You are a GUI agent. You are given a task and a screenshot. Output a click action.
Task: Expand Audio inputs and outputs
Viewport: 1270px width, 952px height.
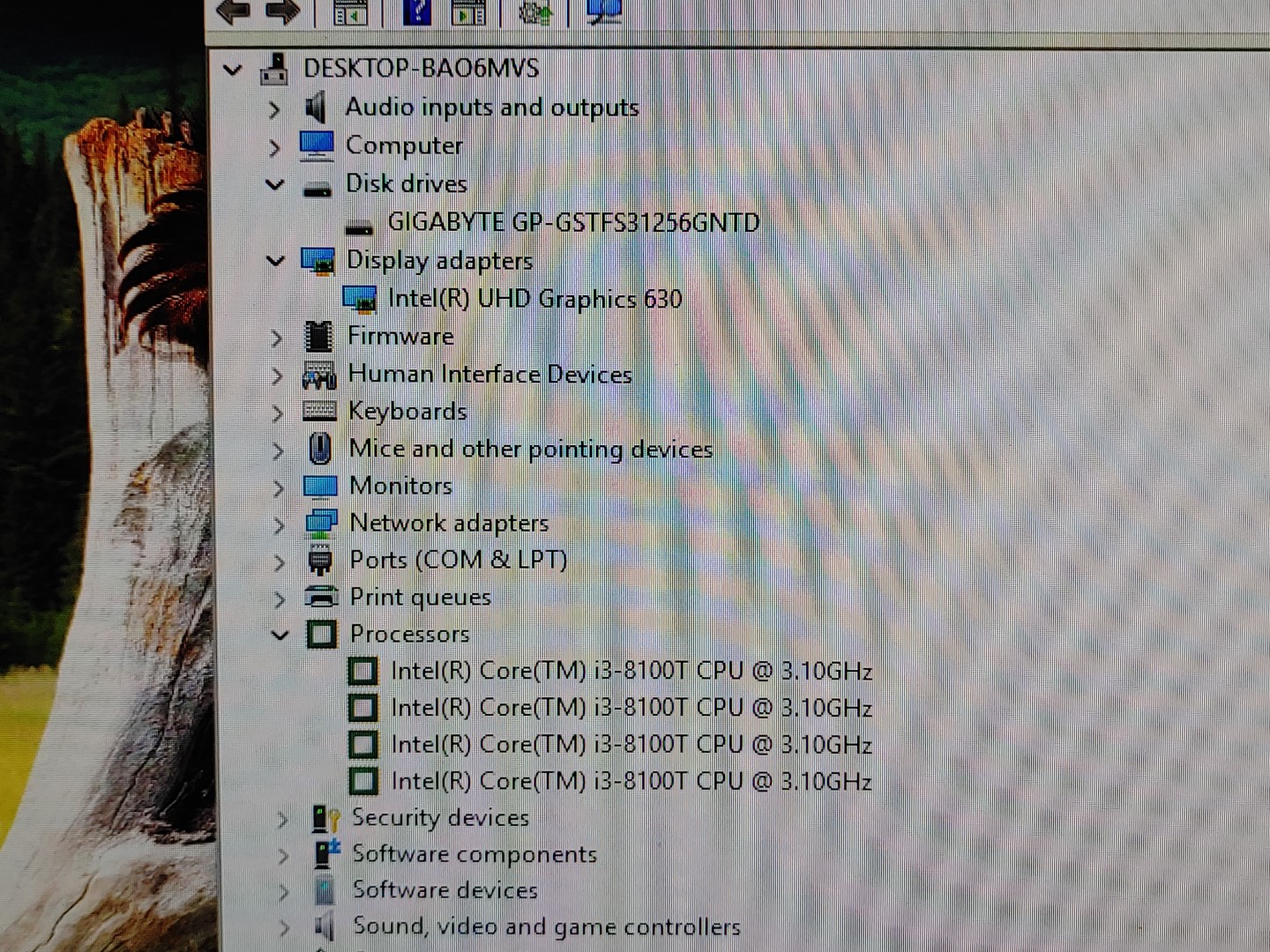(x=274, y=109)
